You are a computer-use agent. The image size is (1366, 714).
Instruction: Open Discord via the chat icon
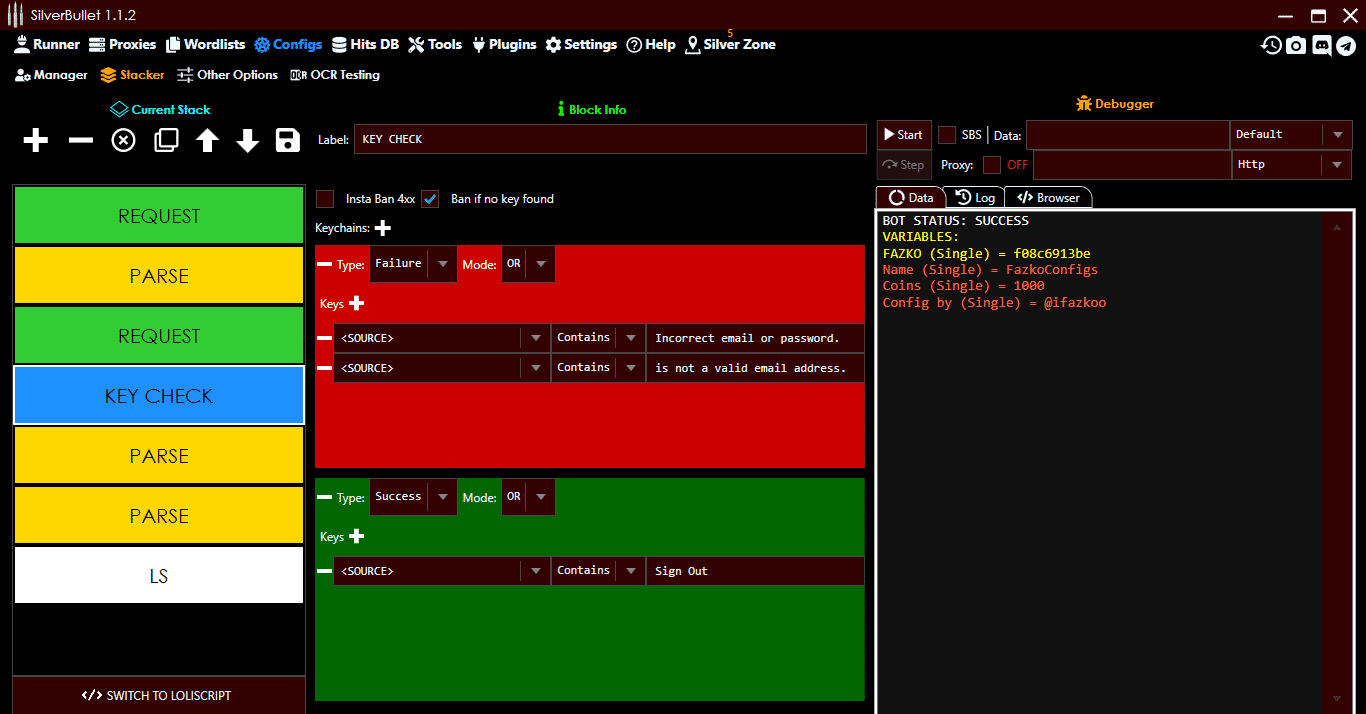[x=1322, y=45]
